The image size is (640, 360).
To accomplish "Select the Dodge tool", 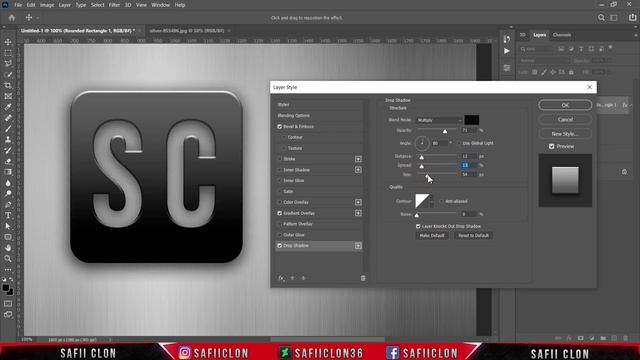I will (x=8, y=194).
